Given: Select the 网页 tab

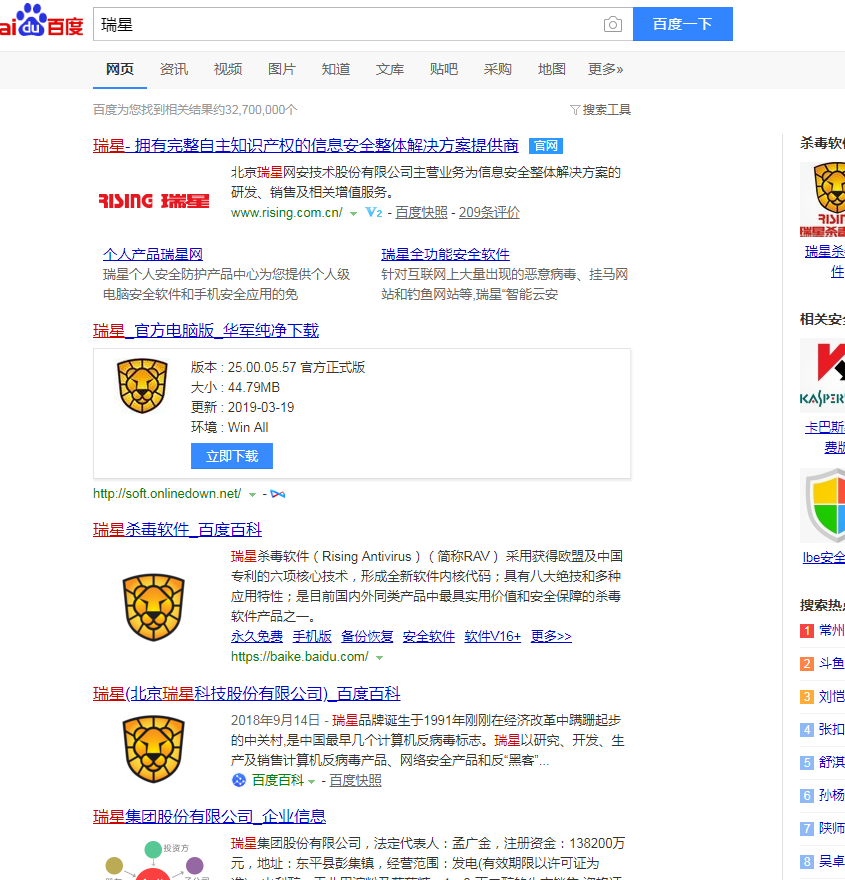Looking at the screenshot, I should [120, 69].
